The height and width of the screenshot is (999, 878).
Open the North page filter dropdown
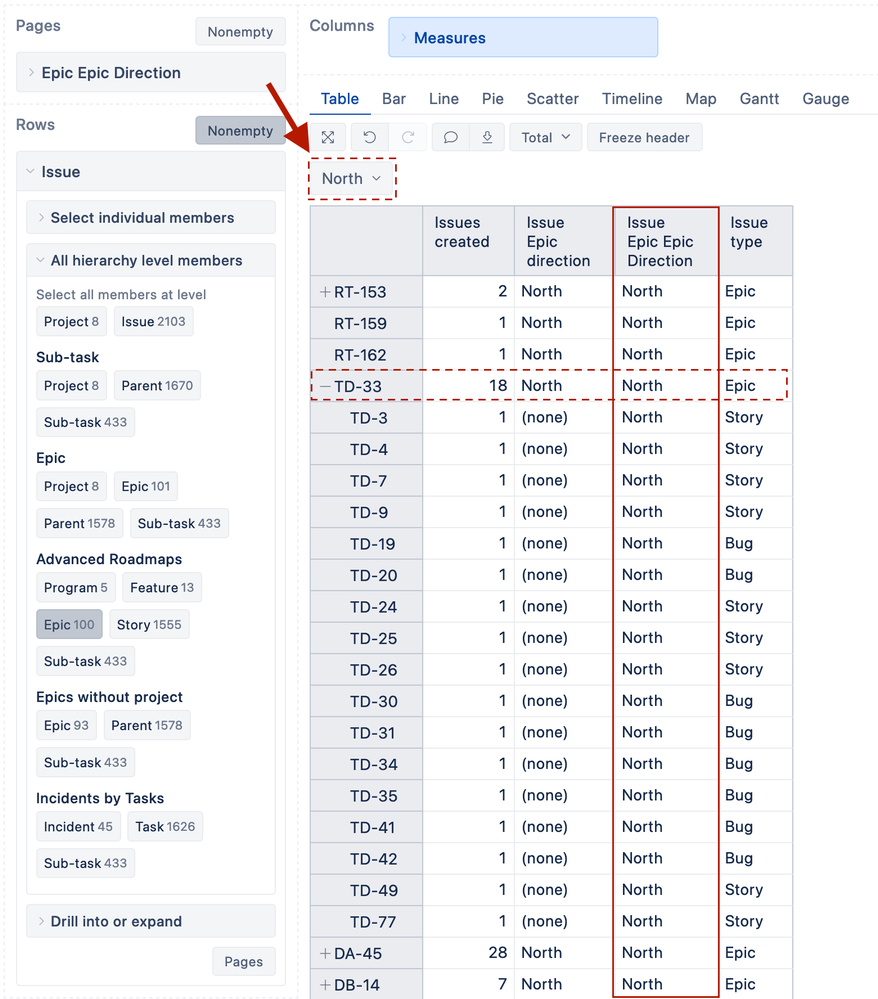(351, 178)
